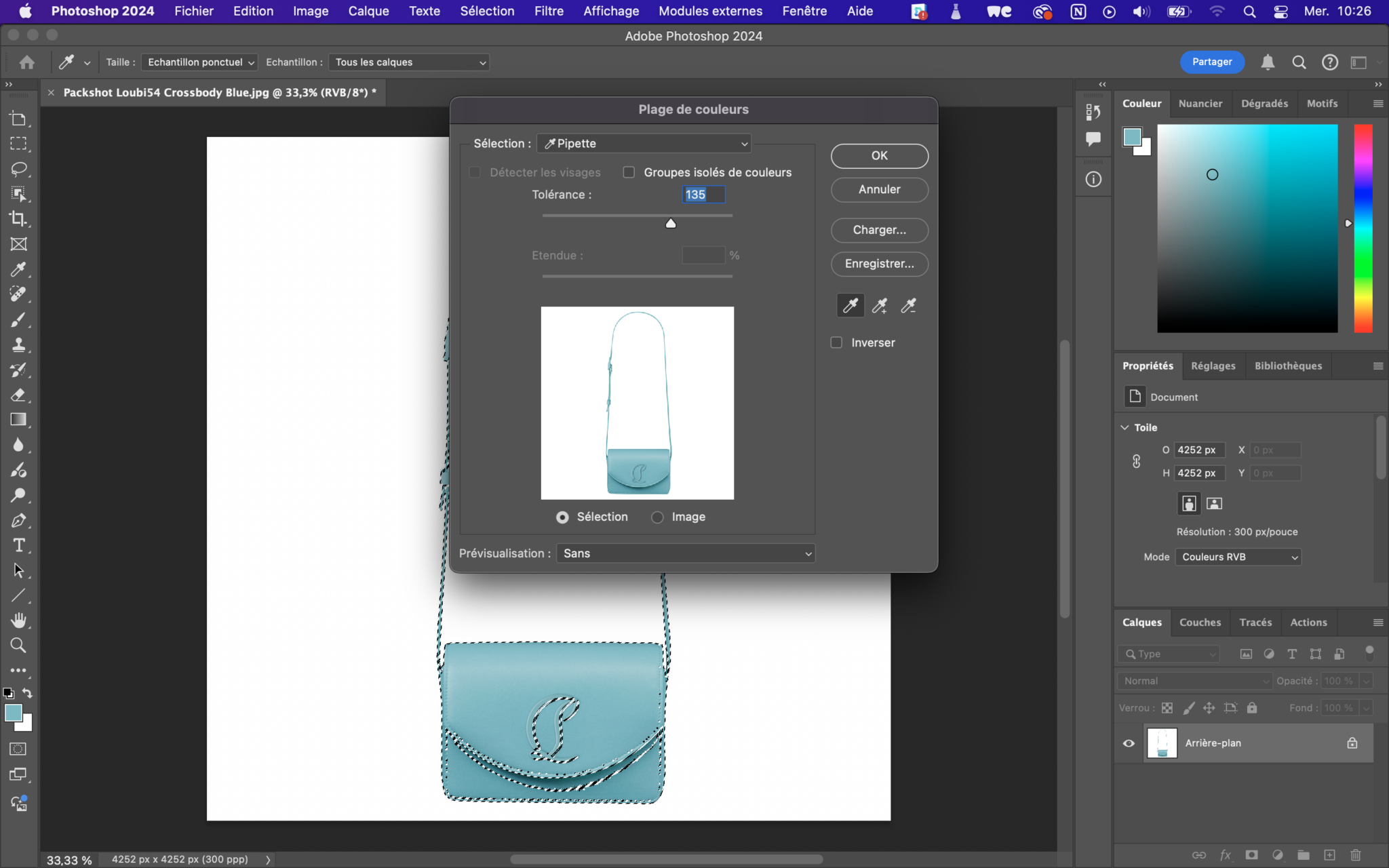1389x868 pixels.
Task: Select the Clone Stamp tool
Action: (18, 344)
